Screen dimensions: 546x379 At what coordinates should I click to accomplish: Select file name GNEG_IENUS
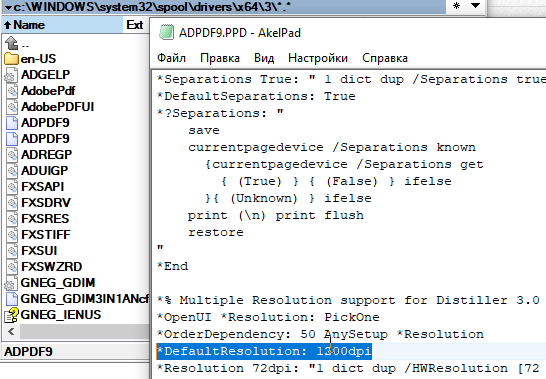coord(61,315)
